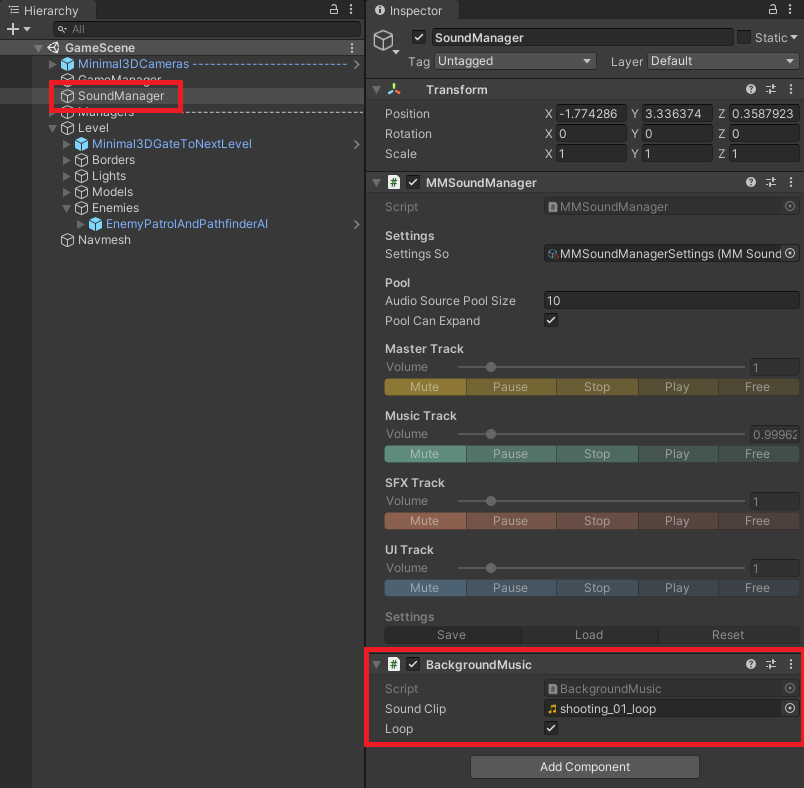Click Save settings button
The height and width of the screenshot is (788, 804).
pyautogui.click(x=452, y=635)
